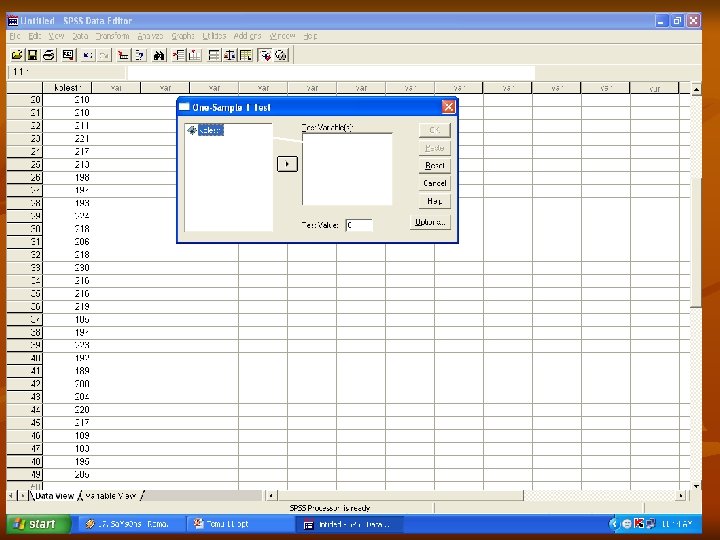The image size is (720, 540).
Task: Select the cell with value 220 in row 44
Action: [x=67, y=410]
